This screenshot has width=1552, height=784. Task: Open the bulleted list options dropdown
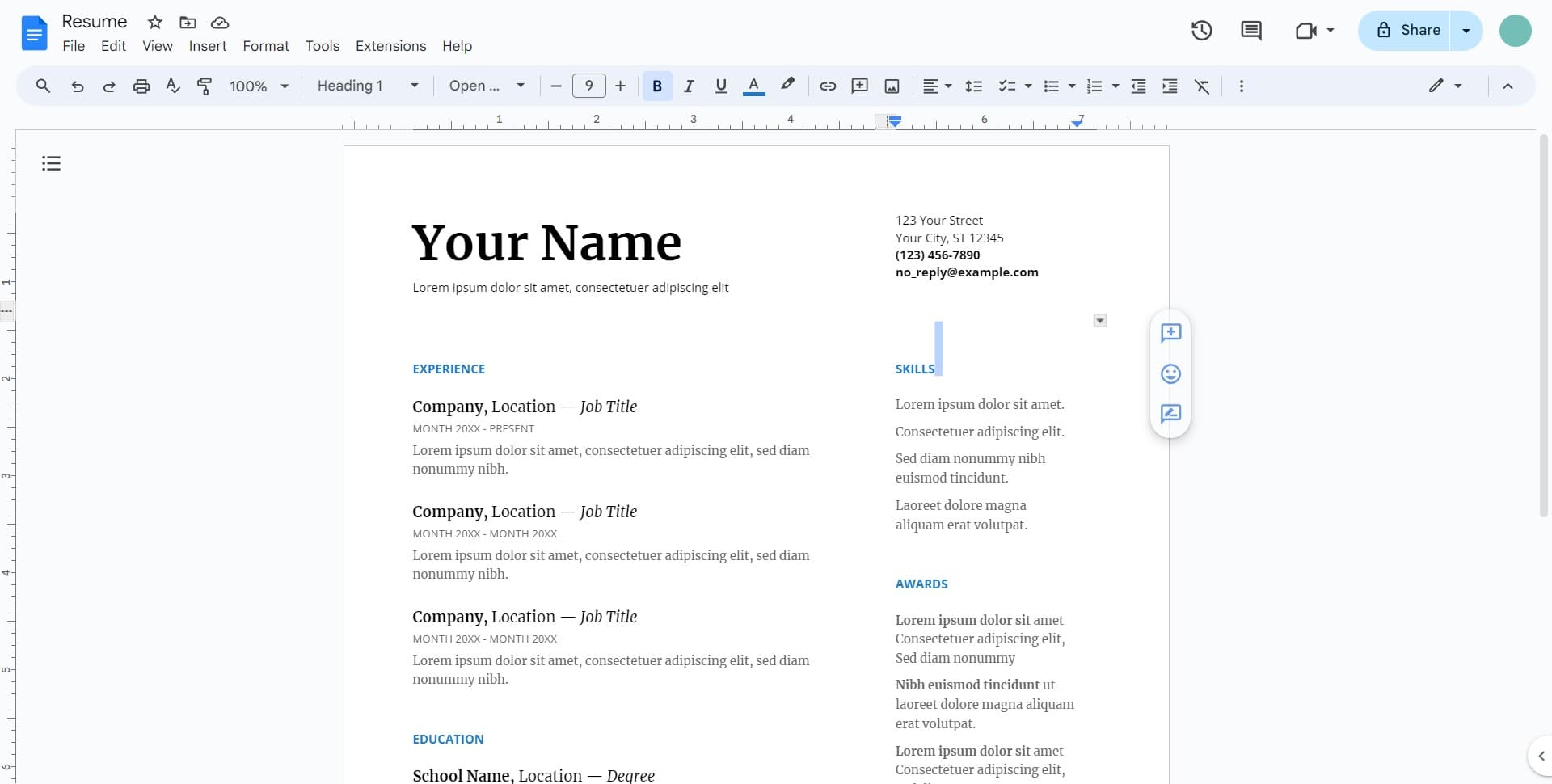coord(1071,86)
